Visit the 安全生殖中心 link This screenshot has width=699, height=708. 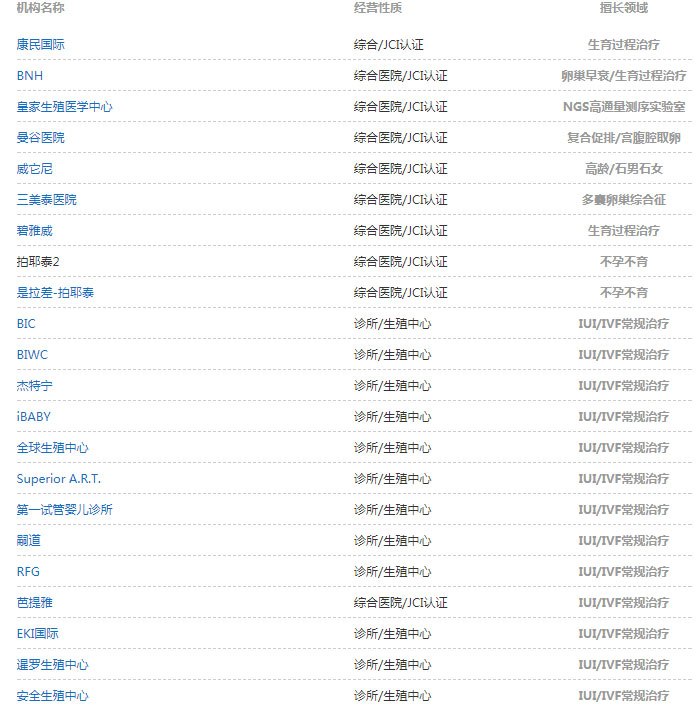point(52,696)
